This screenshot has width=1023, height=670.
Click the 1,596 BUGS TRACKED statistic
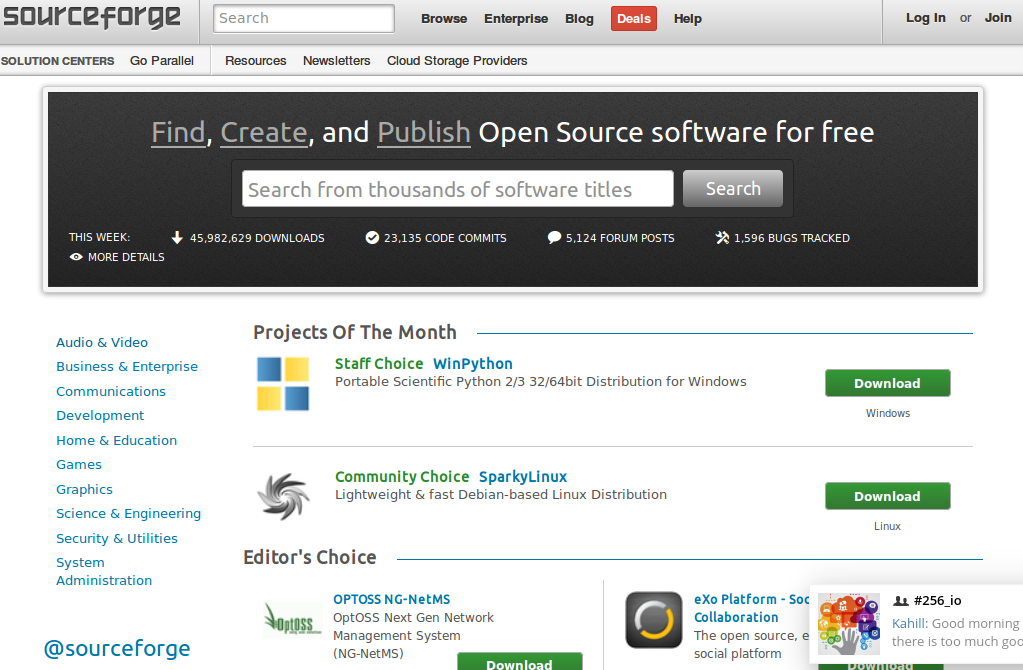click(791, 238)
